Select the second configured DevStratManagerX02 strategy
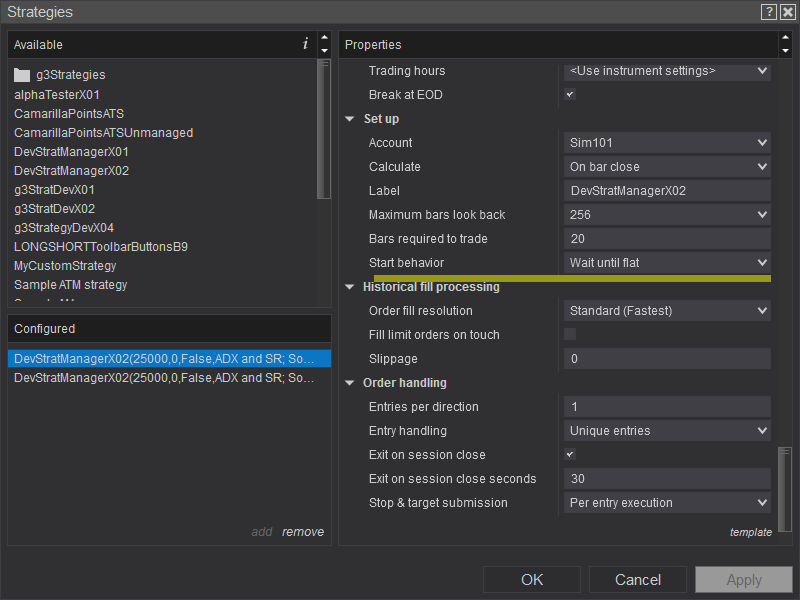Image resolution: width=800 pixels, height=600 pixels. [165, 378]
